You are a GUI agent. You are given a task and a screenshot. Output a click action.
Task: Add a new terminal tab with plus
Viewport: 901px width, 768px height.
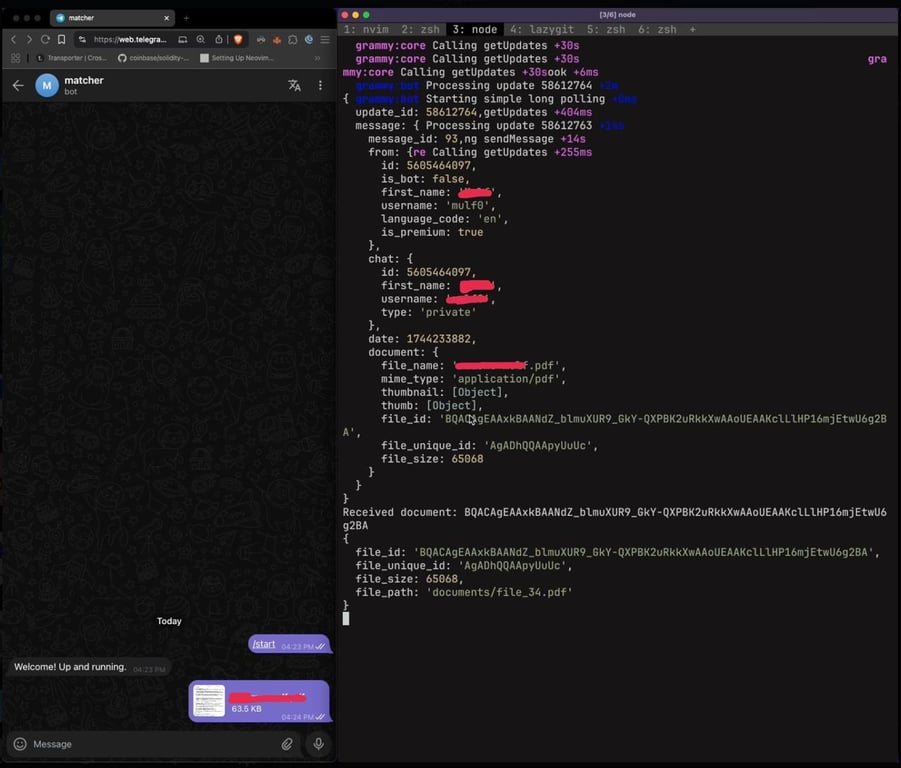point(692,29)
